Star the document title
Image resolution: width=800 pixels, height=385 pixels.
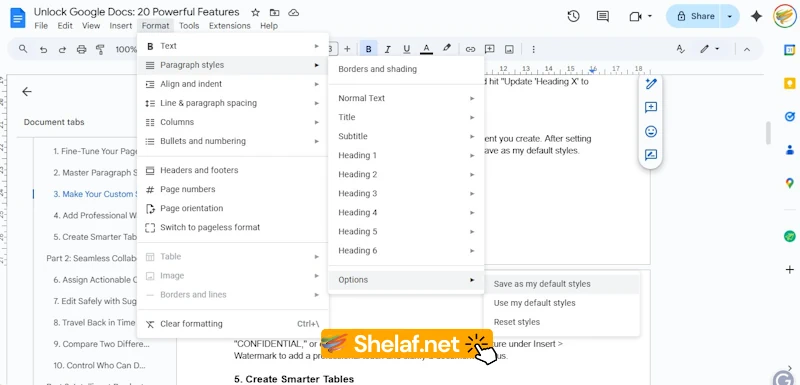pos(256,12)
